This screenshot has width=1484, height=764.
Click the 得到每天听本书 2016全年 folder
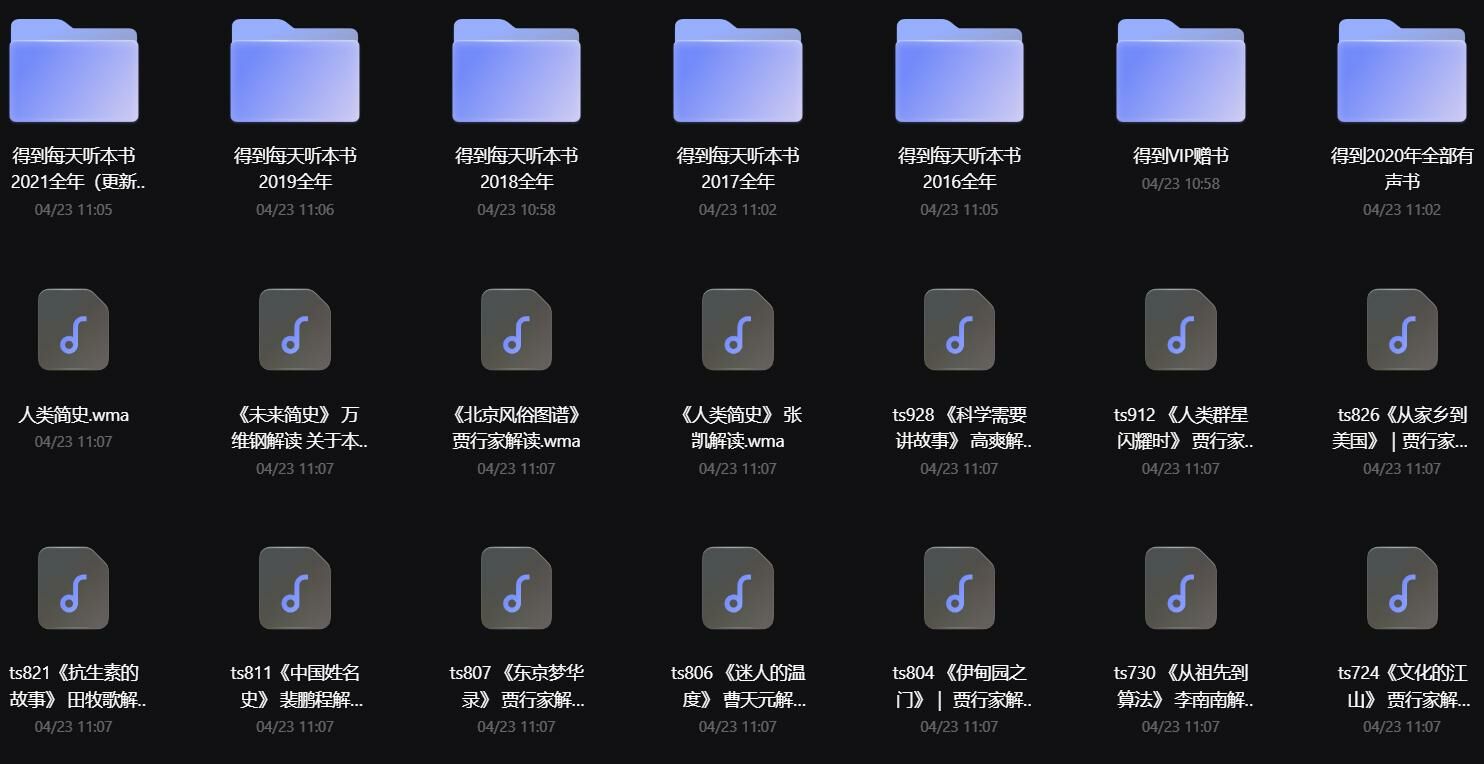(x=959, y=71)
